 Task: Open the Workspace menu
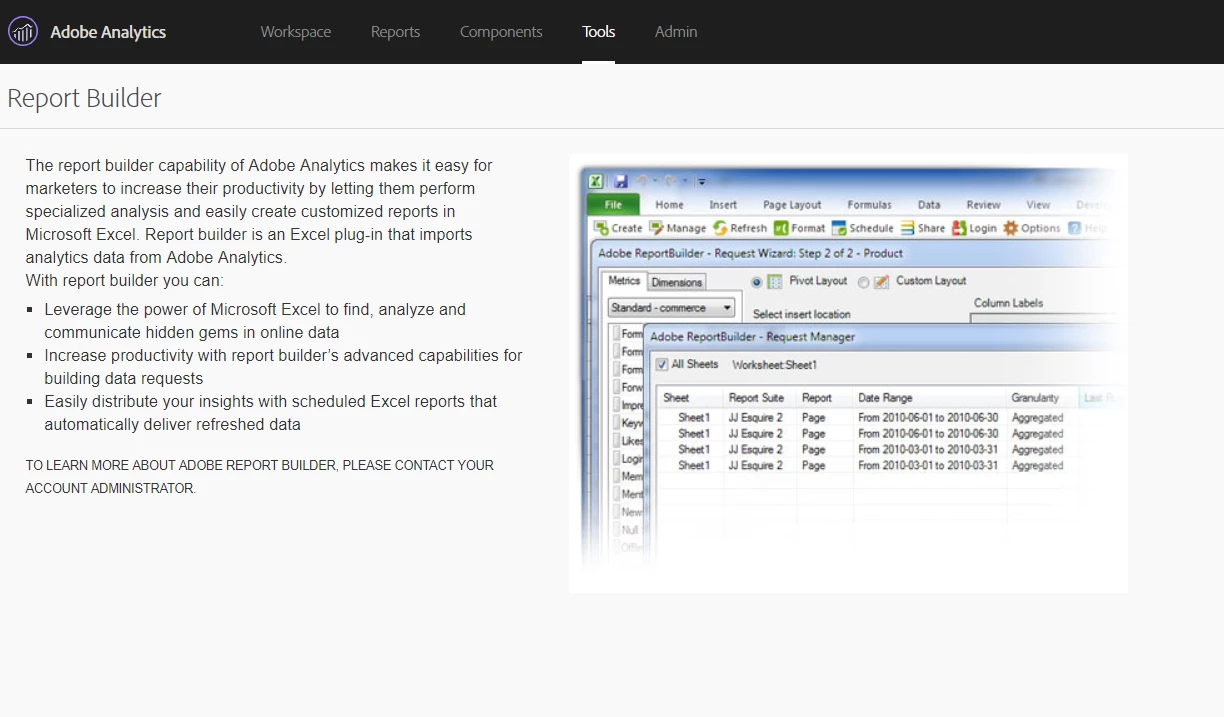pos(296,32)
